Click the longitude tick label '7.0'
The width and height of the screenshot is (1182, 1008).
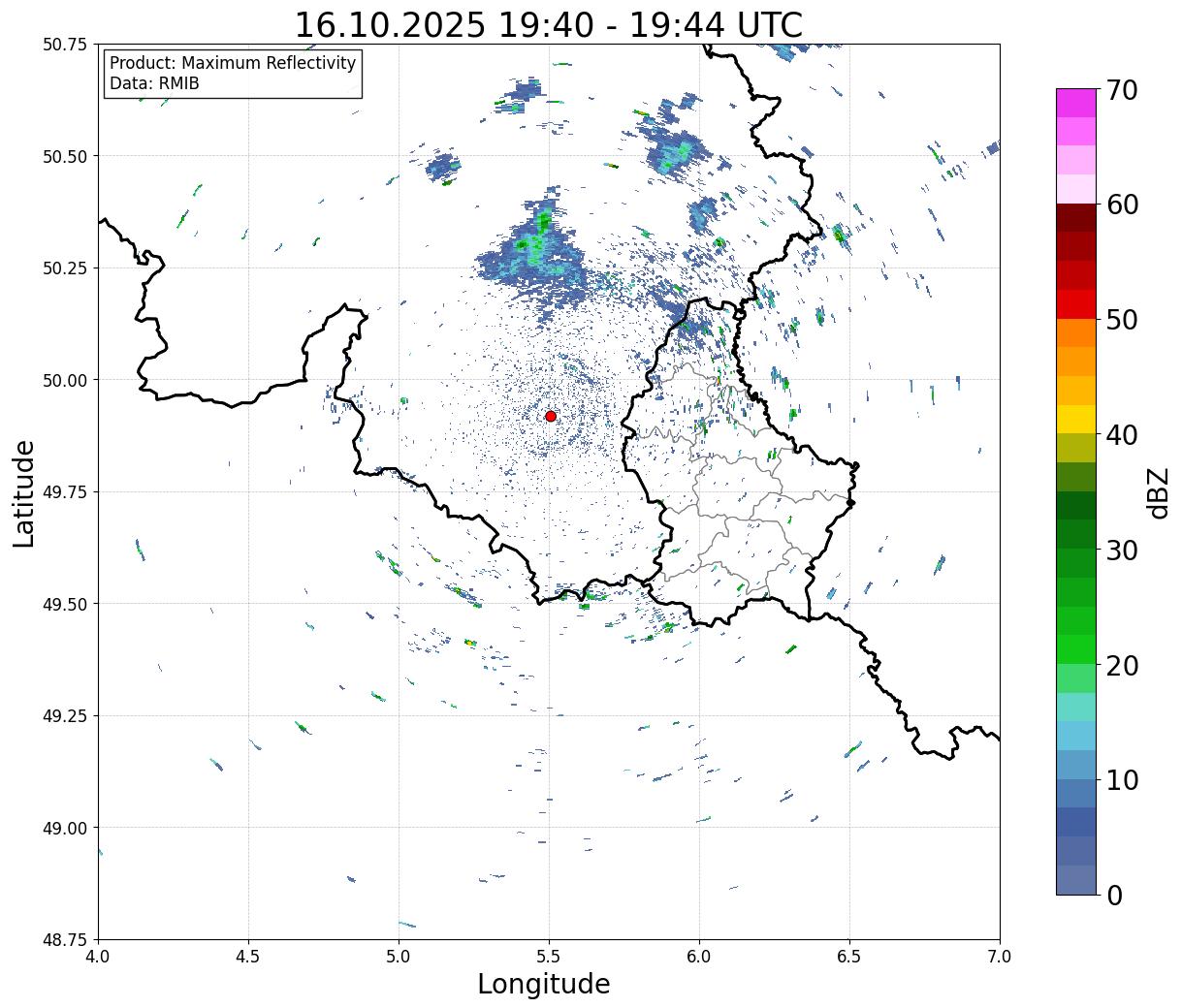[1000, 956]
